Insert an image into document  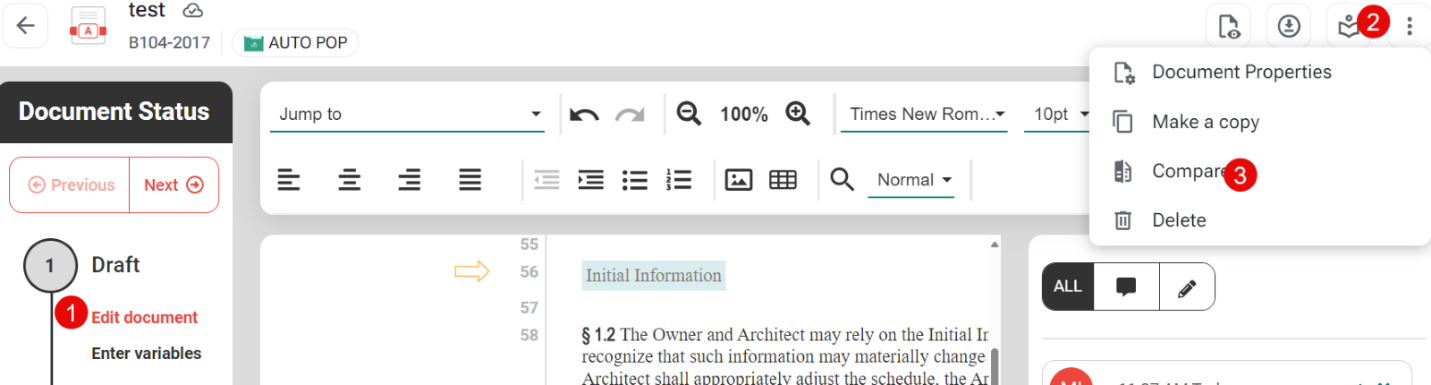coord(738,180)
